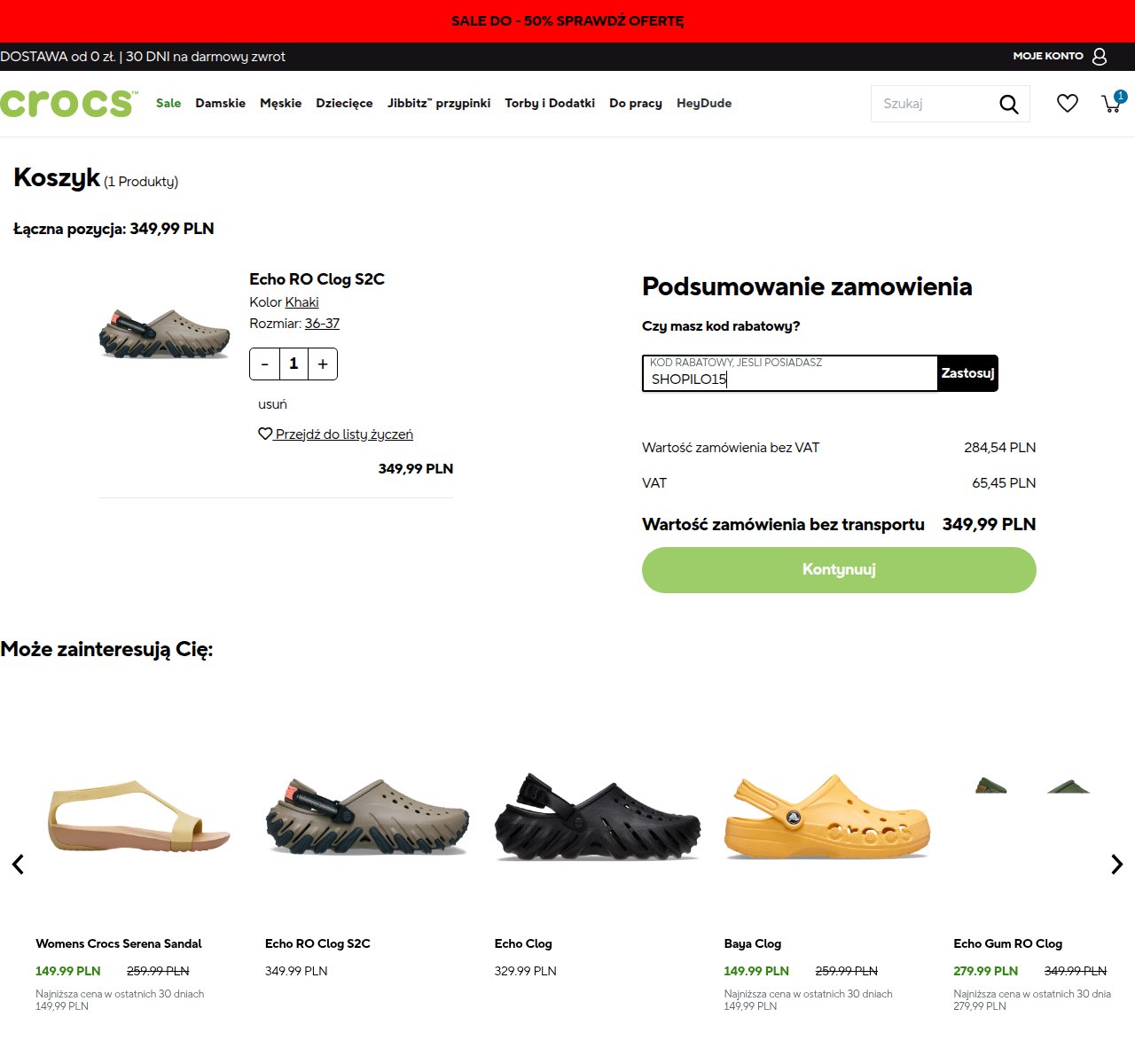Click usuń to remove the product

272,404
